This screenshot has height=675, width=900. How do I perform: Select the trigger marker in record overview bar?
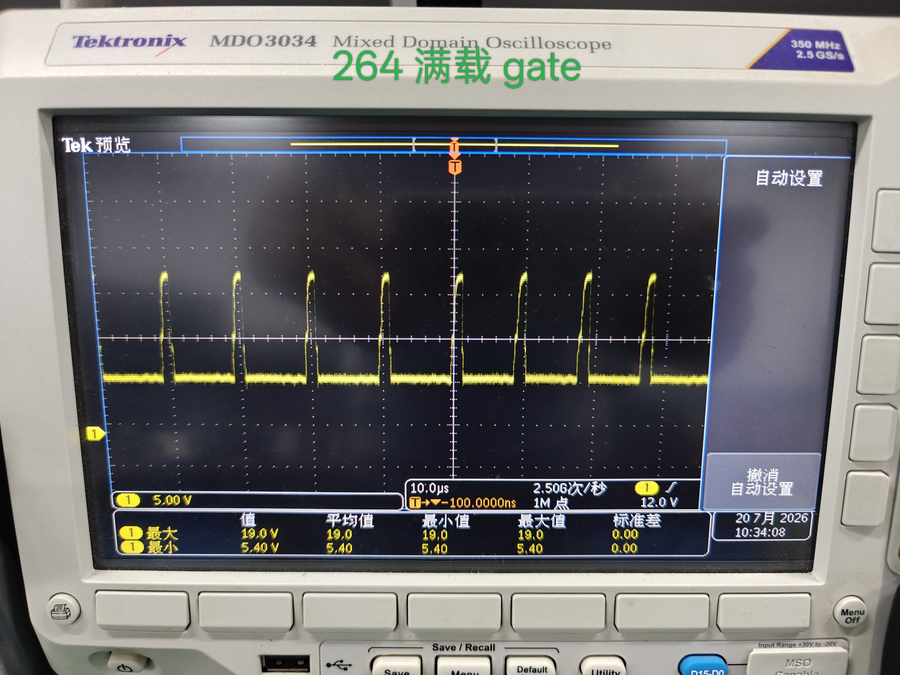click(x=454, y=146)
